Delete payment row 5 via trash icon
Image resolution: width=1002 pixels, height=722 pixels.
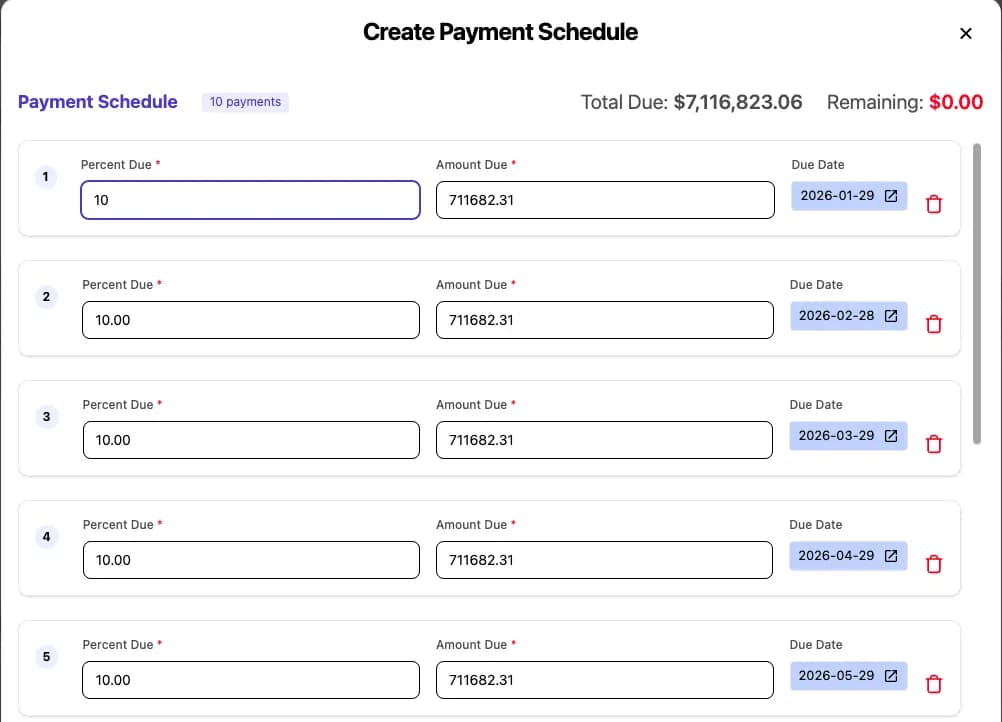click(934, 683)
